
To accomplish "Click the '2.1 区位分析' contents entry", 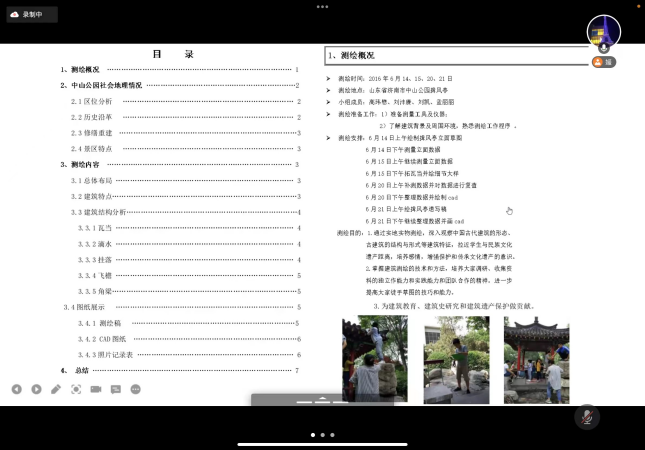I will (x=92, y=101).
